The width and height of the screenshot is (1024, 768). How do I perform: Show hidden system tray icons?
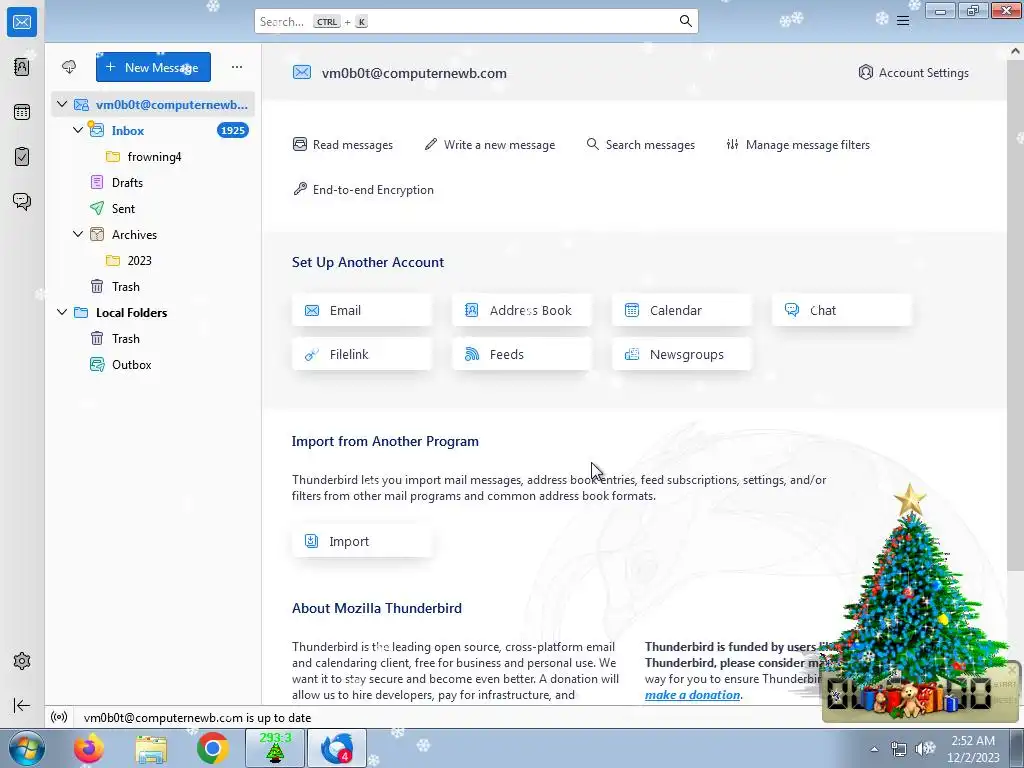874,749
